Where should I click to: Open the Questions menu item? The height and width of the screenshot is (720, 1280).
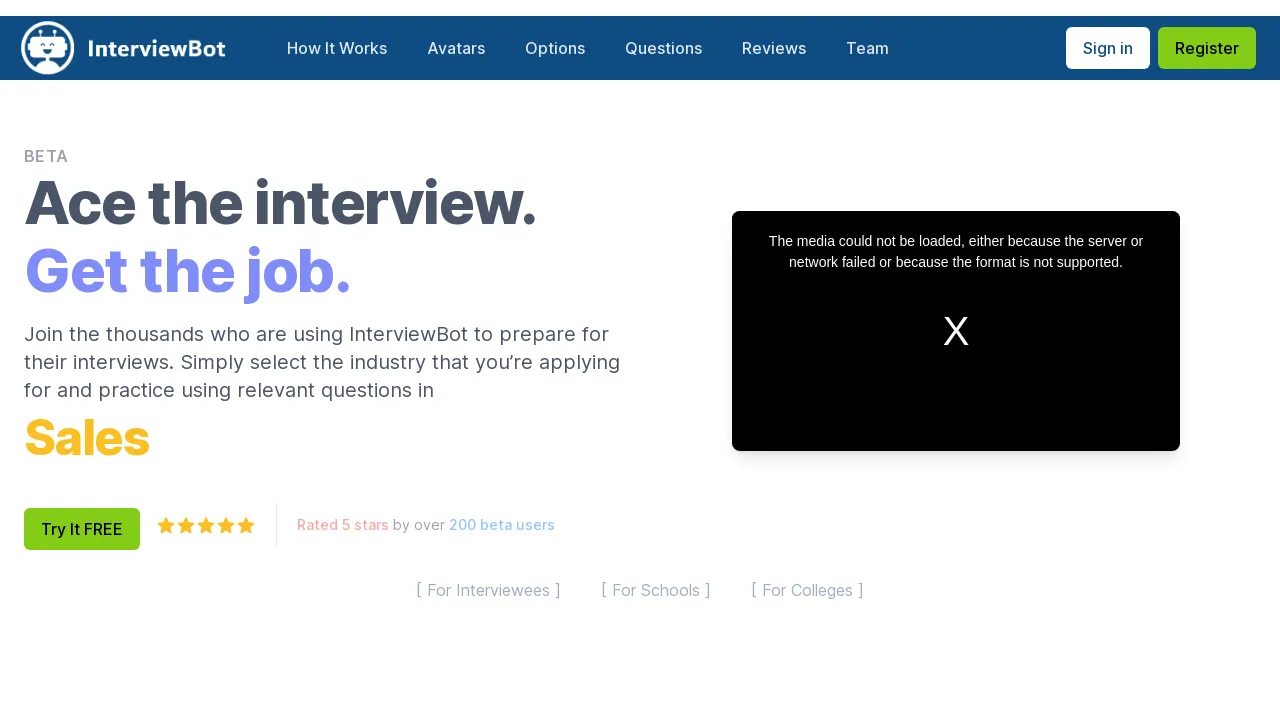click(x=663, y=48)
